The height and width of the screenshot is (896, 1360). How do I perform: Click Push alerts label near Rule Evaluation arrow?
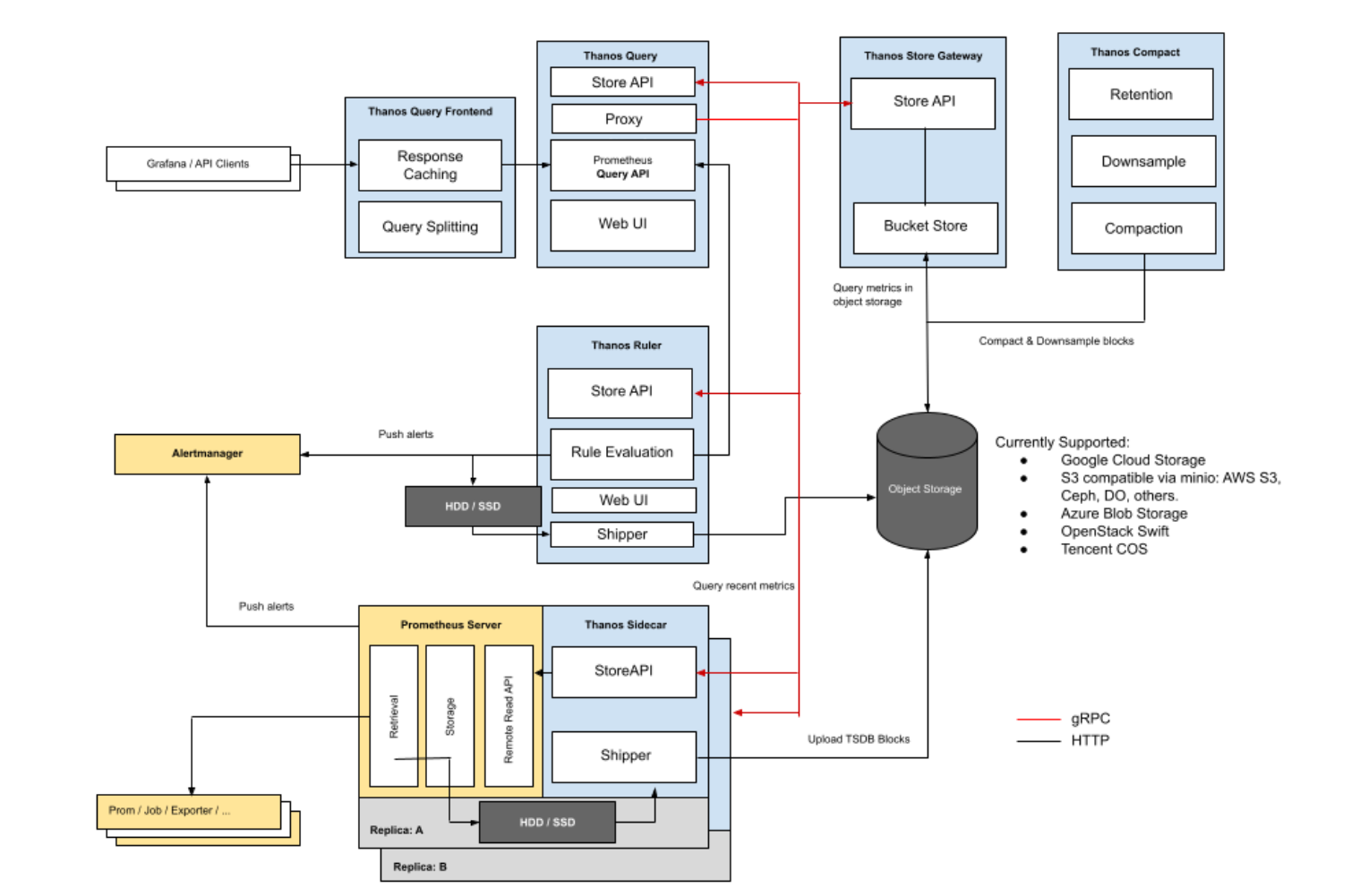(x=406, y=434)
